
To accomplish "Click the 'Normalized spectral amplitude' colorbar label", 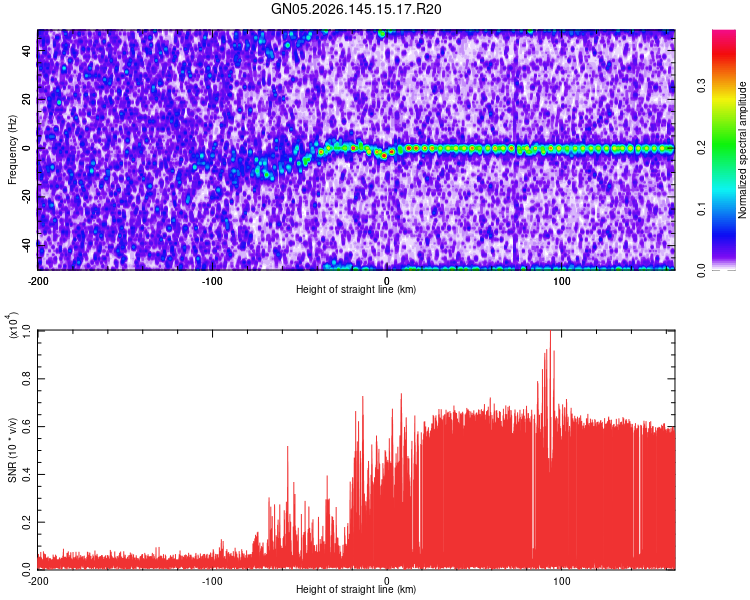I will [x=742, y=150].
